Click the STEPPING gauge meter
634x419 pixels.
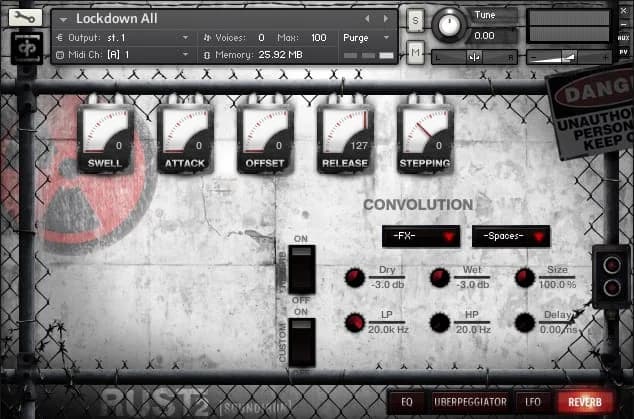[x=424, y=137]
